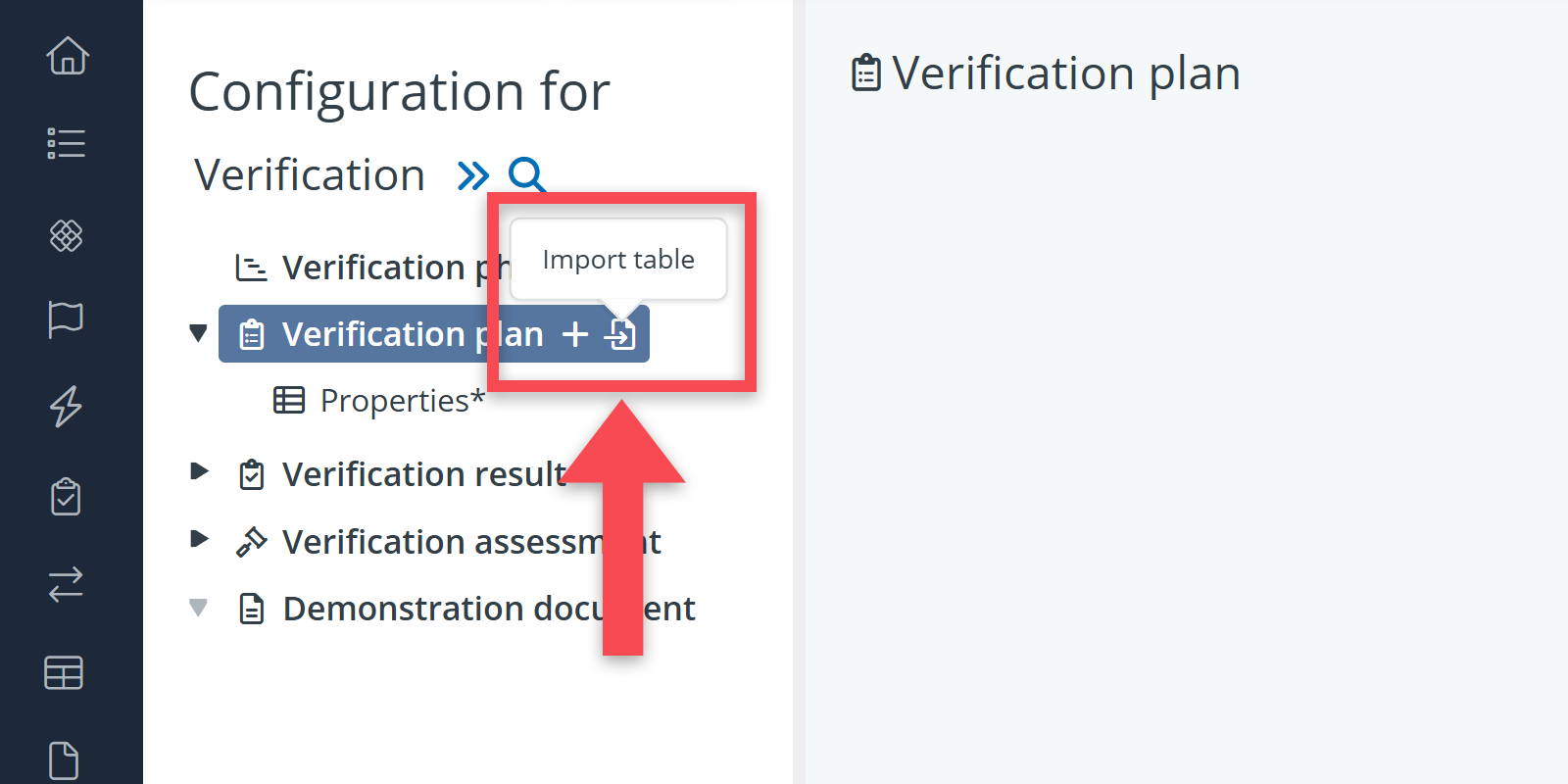Screen dimensions: 1568x784
Task: Collapse the Verification plan tree node
Action: (x=199, y=334)
